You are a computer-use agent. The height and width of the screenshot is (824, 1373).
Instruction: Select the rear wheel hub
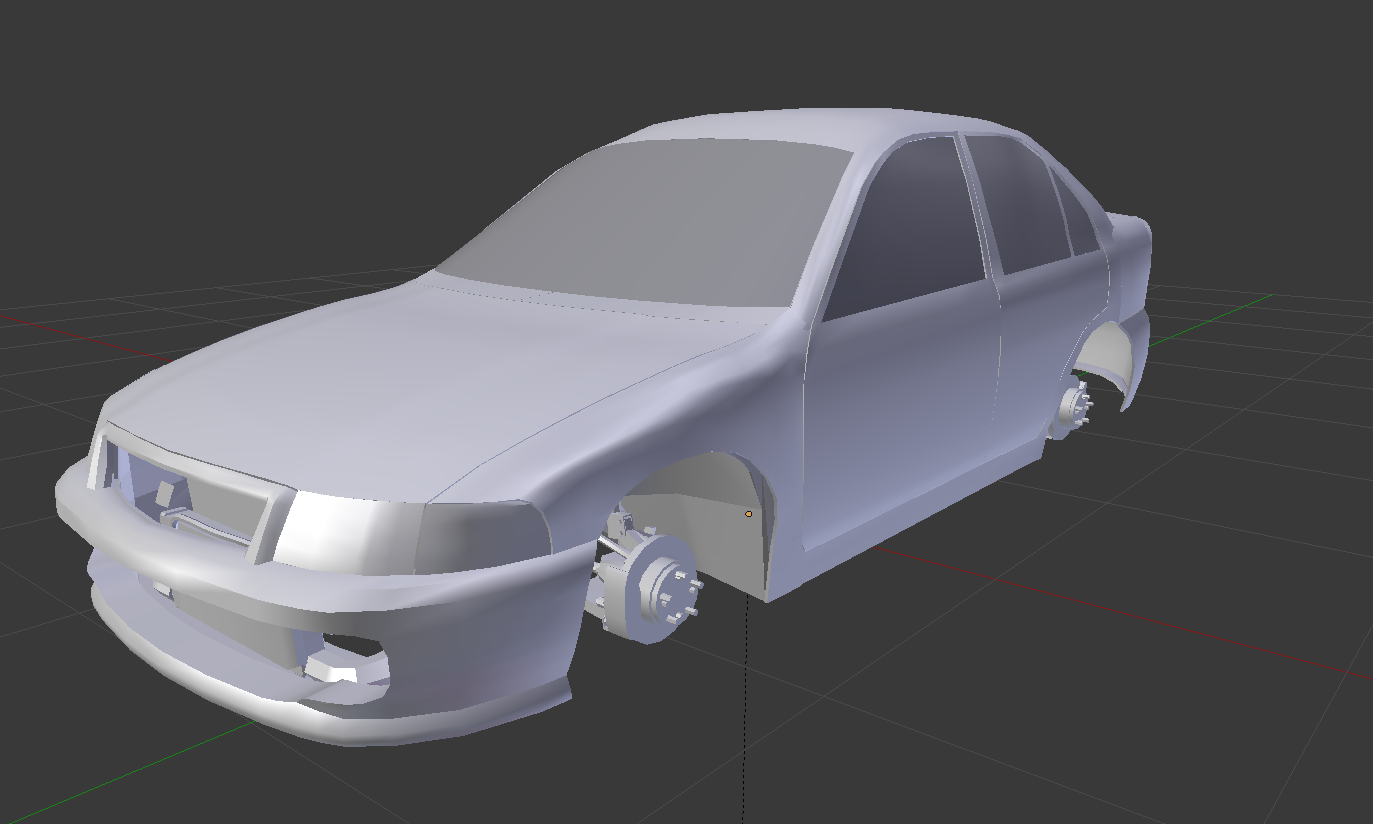(1074, 406)
